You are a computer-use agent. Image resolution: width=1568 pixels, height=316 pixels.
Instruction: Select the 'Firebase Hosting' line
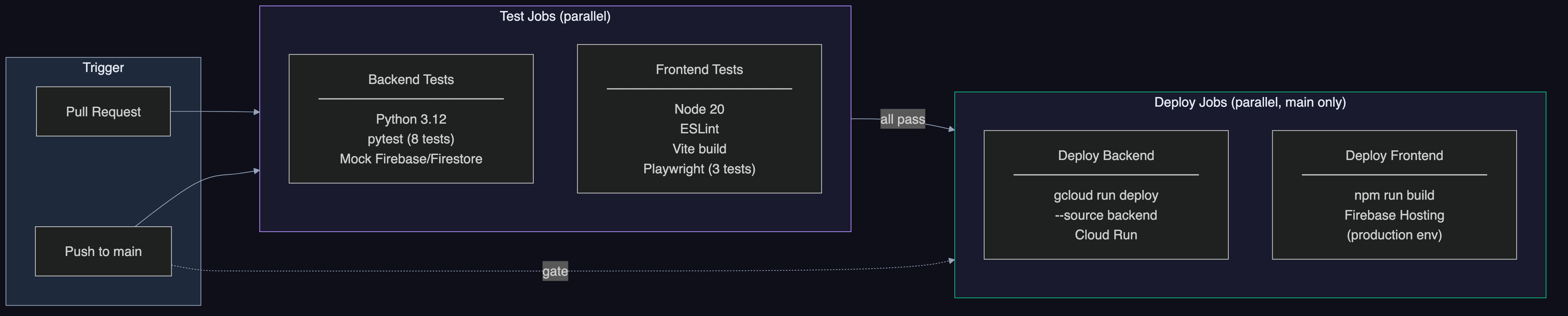1394,215
